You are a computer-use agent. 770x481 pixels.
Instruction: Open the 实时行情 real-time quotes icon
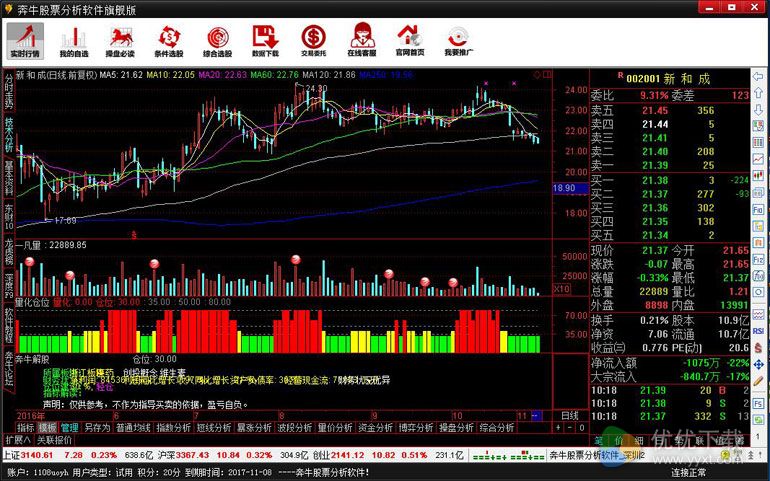tap(25, 41)
